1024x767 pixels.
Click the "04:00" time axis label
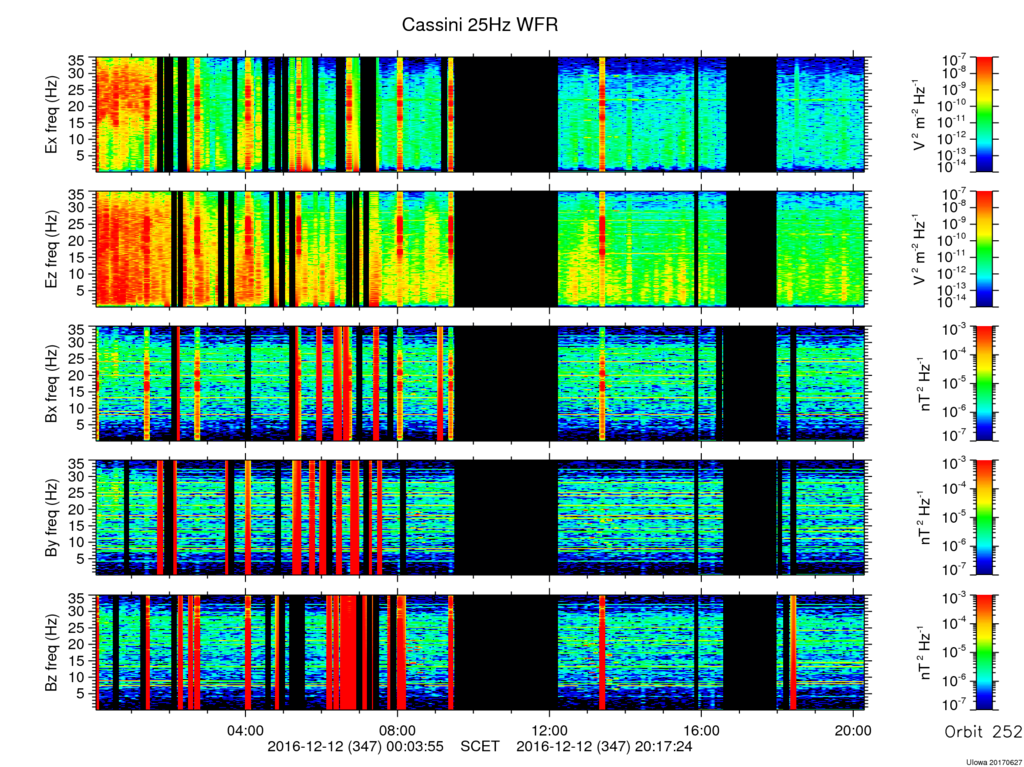coord(245,730)
